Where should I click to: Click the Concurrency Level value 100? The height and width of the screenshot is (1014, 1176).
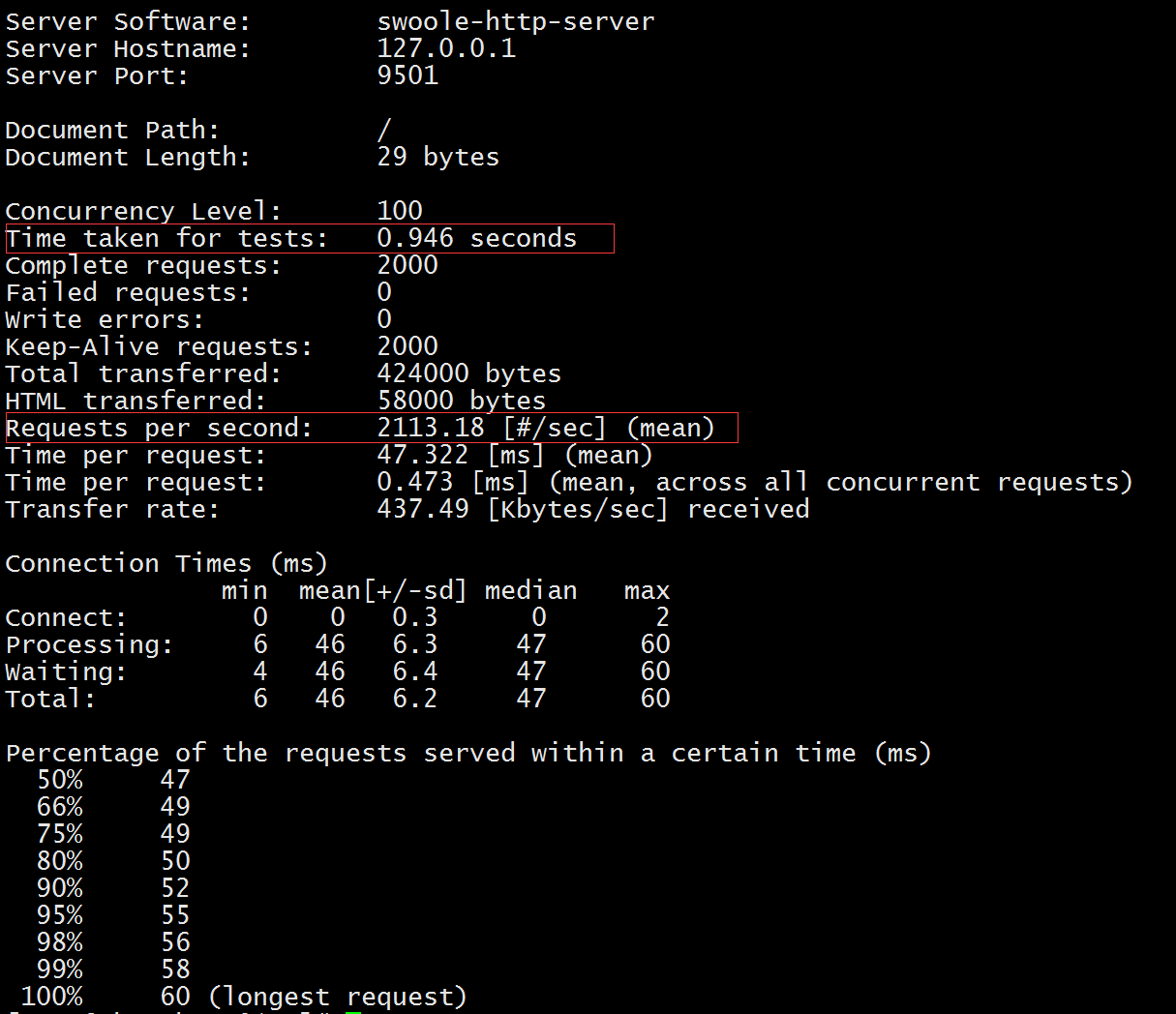tap(400, 211)
